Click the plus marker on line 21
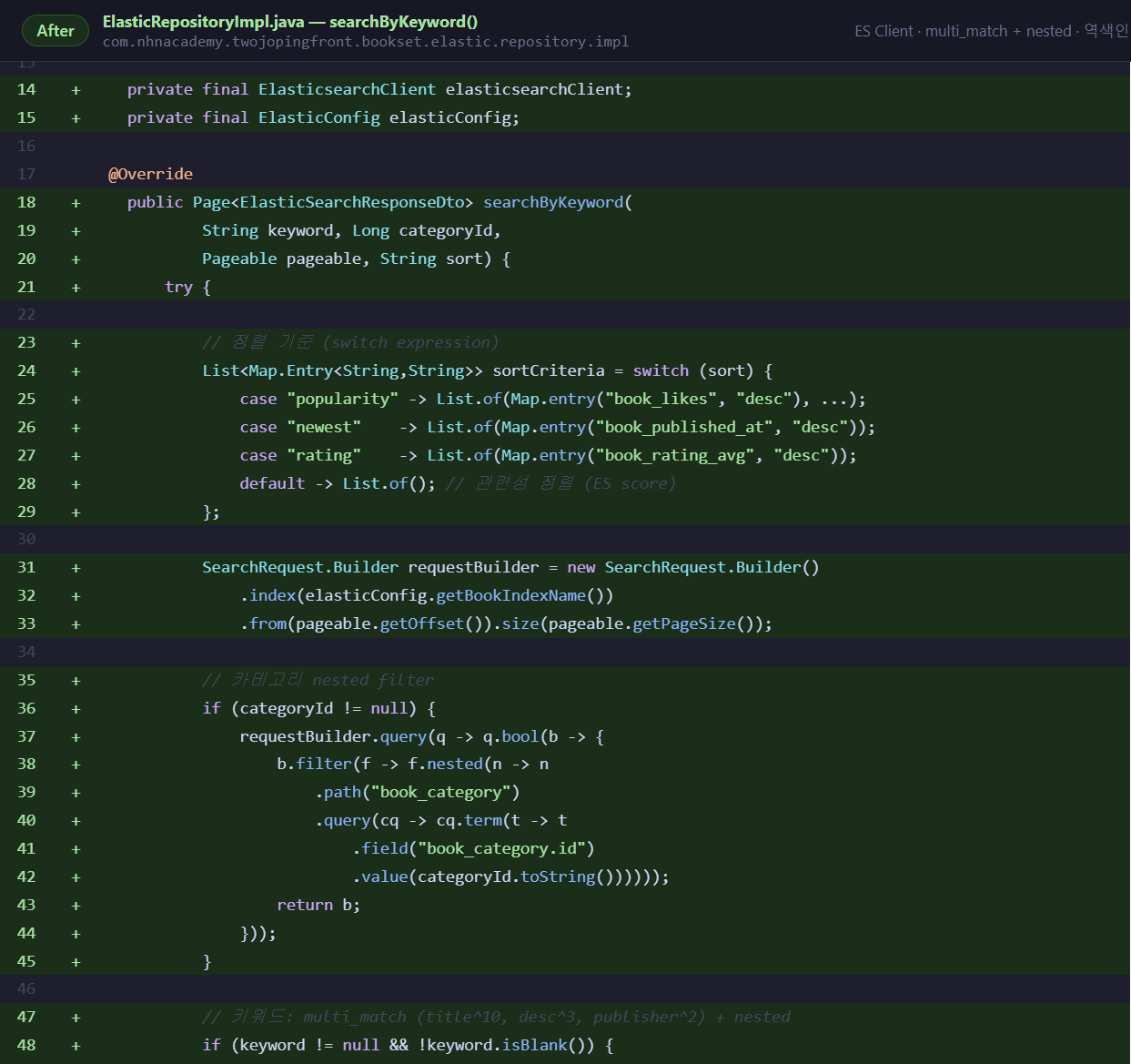This screenshot has height=1064, width=1131. [76, 288]
